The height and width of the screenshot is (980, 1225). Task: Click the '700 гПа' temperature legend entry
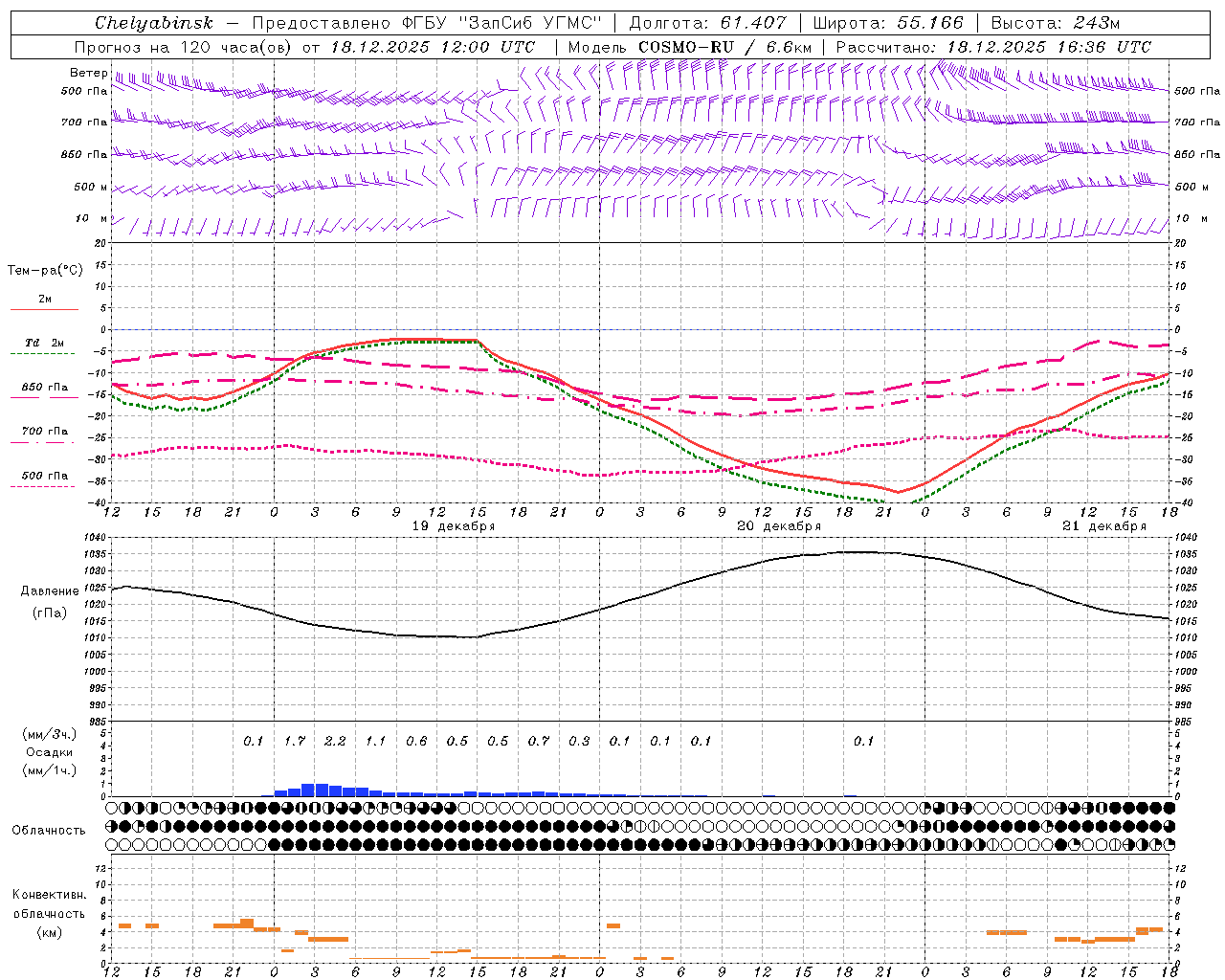[45, 431]
